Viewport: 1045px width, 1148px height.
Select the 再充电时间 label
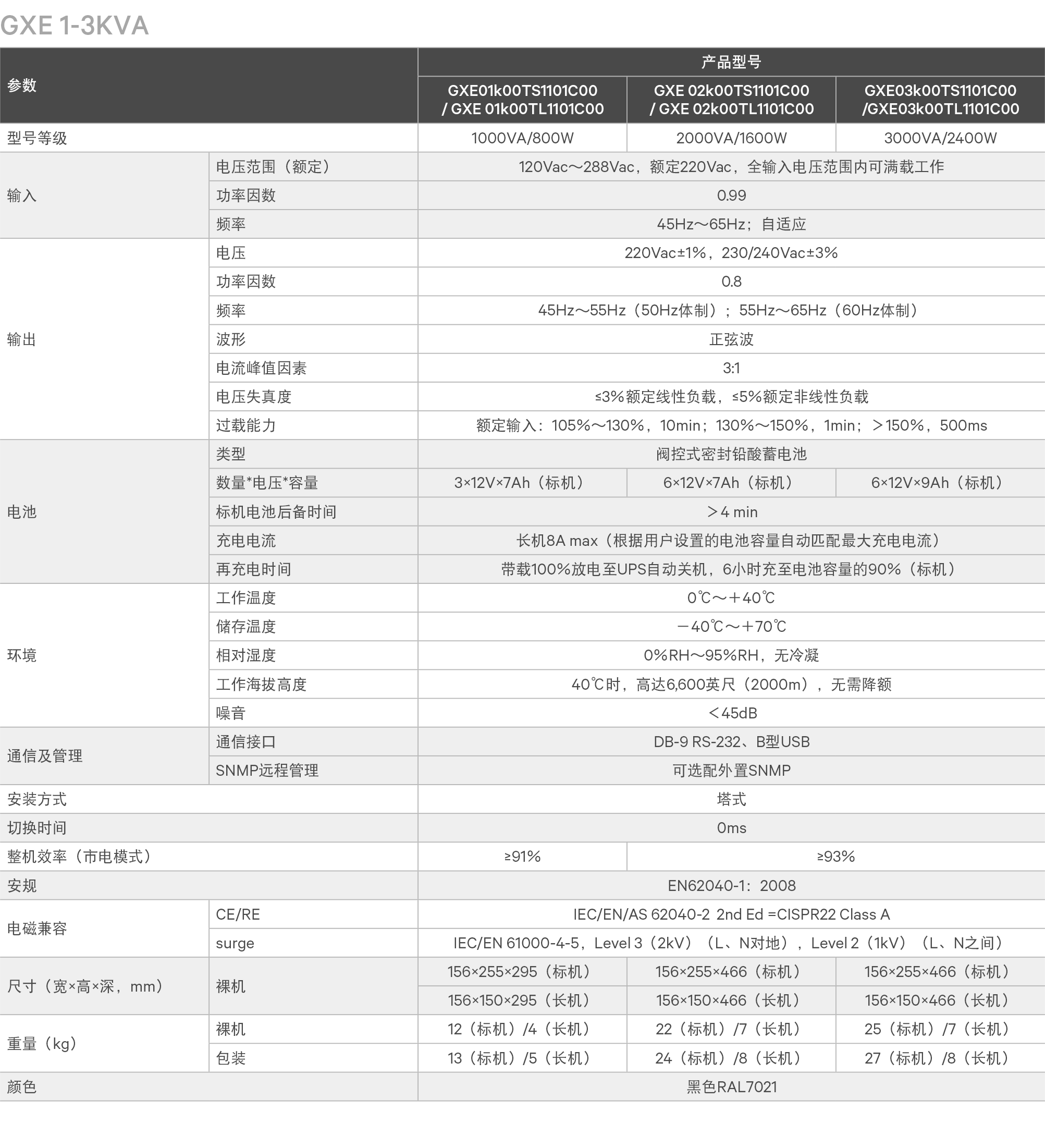click(x=254, y=569)
